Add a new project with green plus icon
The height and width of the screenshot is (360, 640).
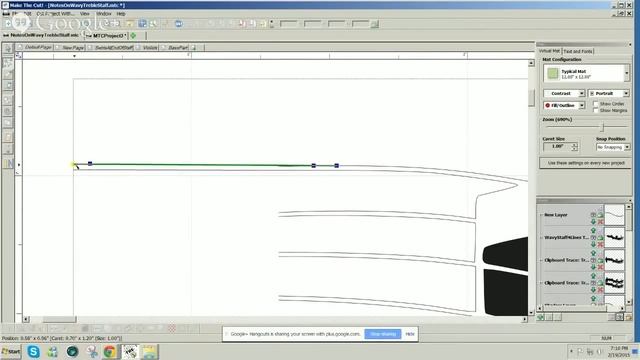tap(133, 36)
